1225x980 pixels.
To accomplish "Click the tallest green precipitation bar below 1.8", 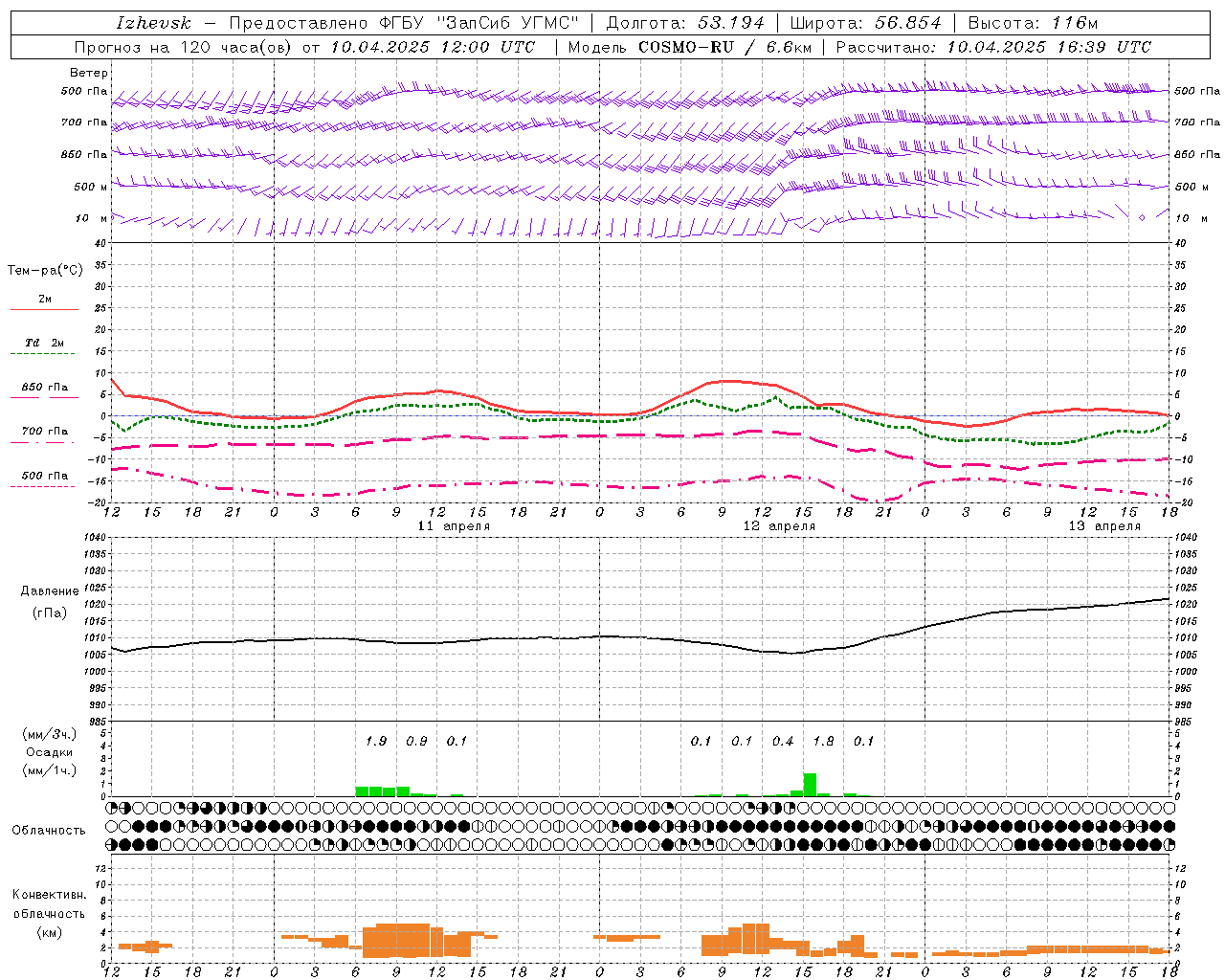I will click(810, 785).
